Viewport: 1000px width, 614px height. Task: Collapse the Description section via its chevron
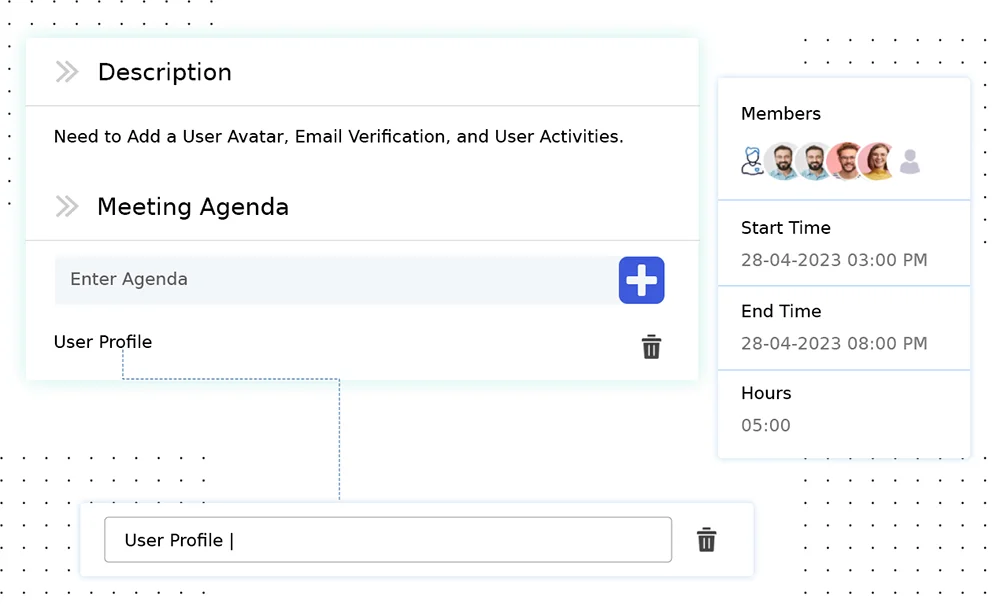[66, 71]
